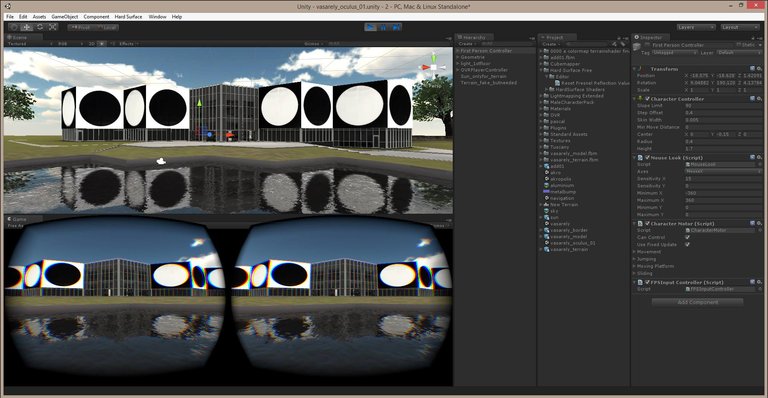The image size is (768, 398).
Task: Open the Assets menu
Action: (x=39, y=17)
